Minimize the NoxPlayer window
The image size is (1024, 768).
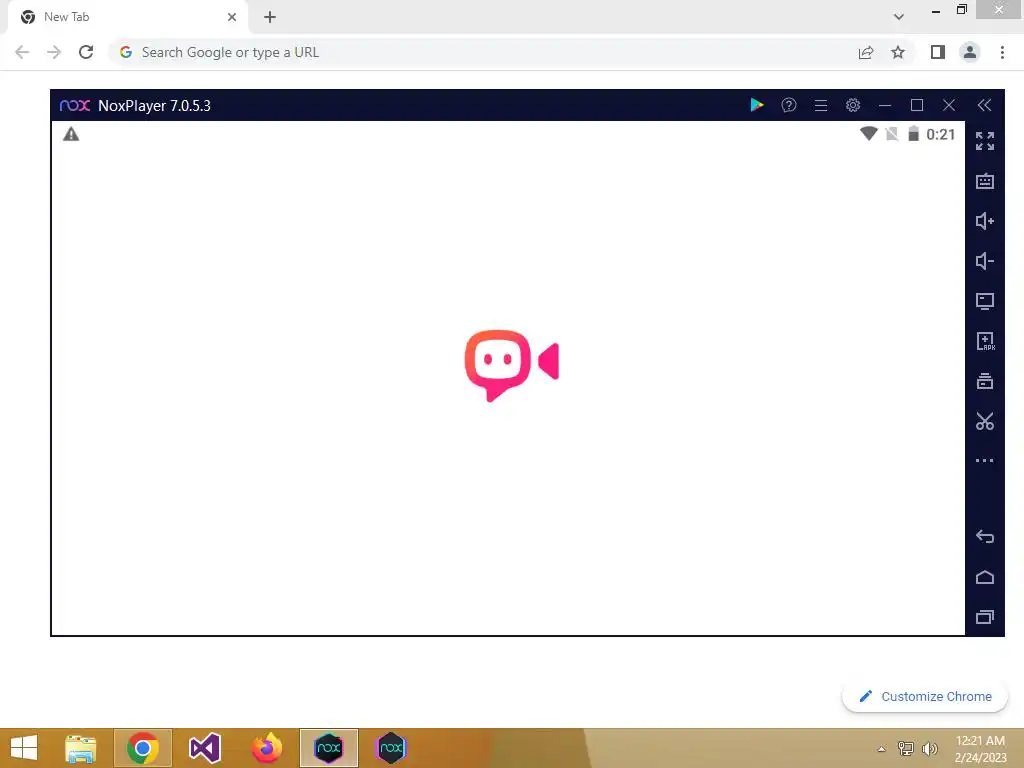click(x=884, y=105)
